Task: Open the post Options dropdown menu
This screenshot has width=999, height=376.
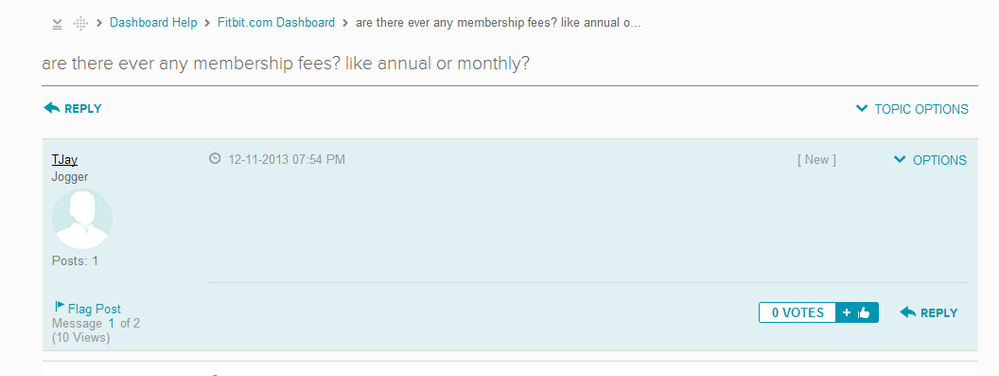Action: point(930,160)
